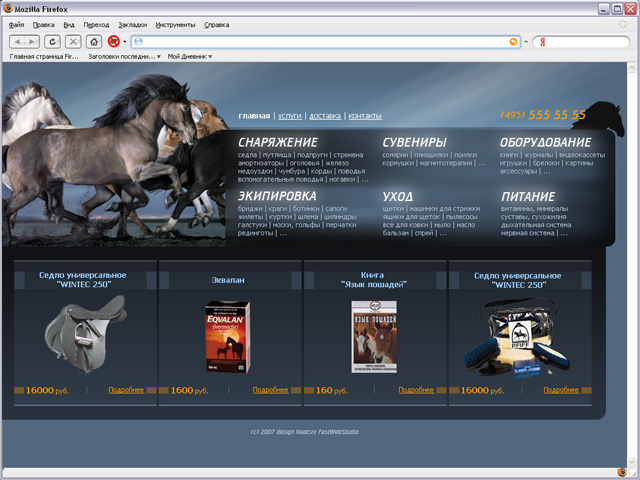
Task: Click the (495) 555 55 55 phone number
Action: click(x=543, y=115)
